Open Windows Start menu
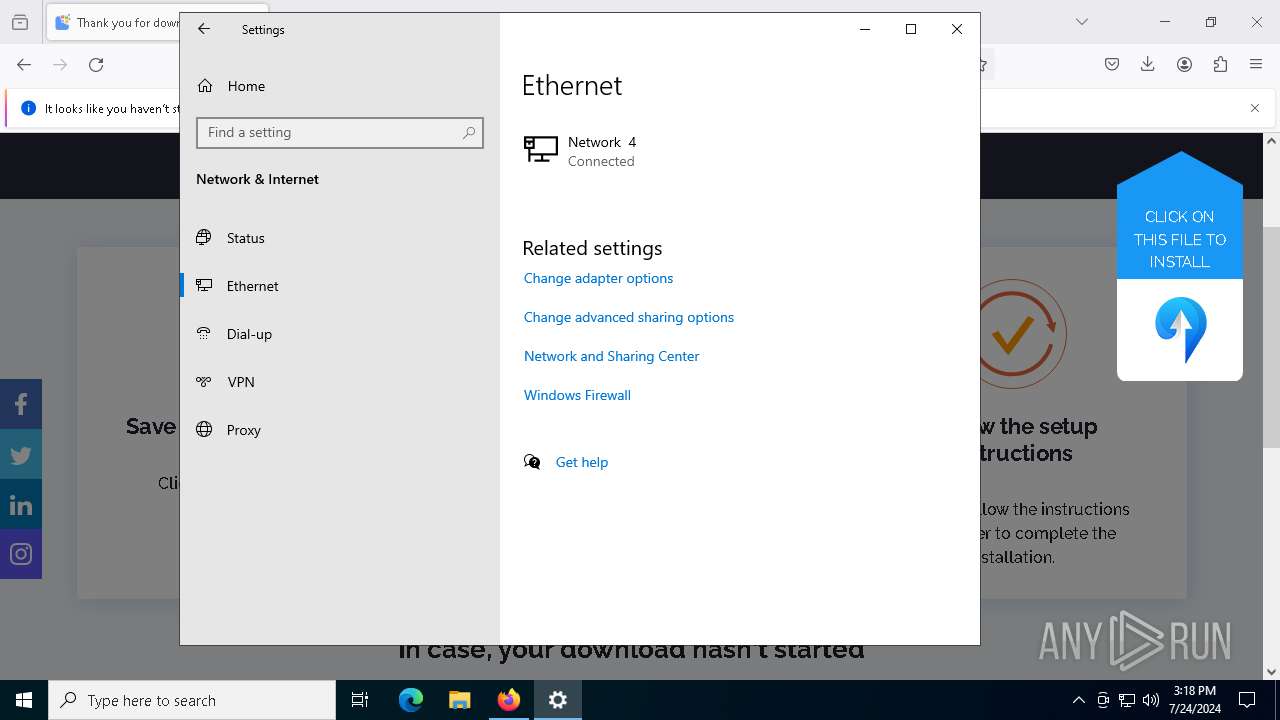This screenshot has height=720, width=1280. (x=24, y=700)
